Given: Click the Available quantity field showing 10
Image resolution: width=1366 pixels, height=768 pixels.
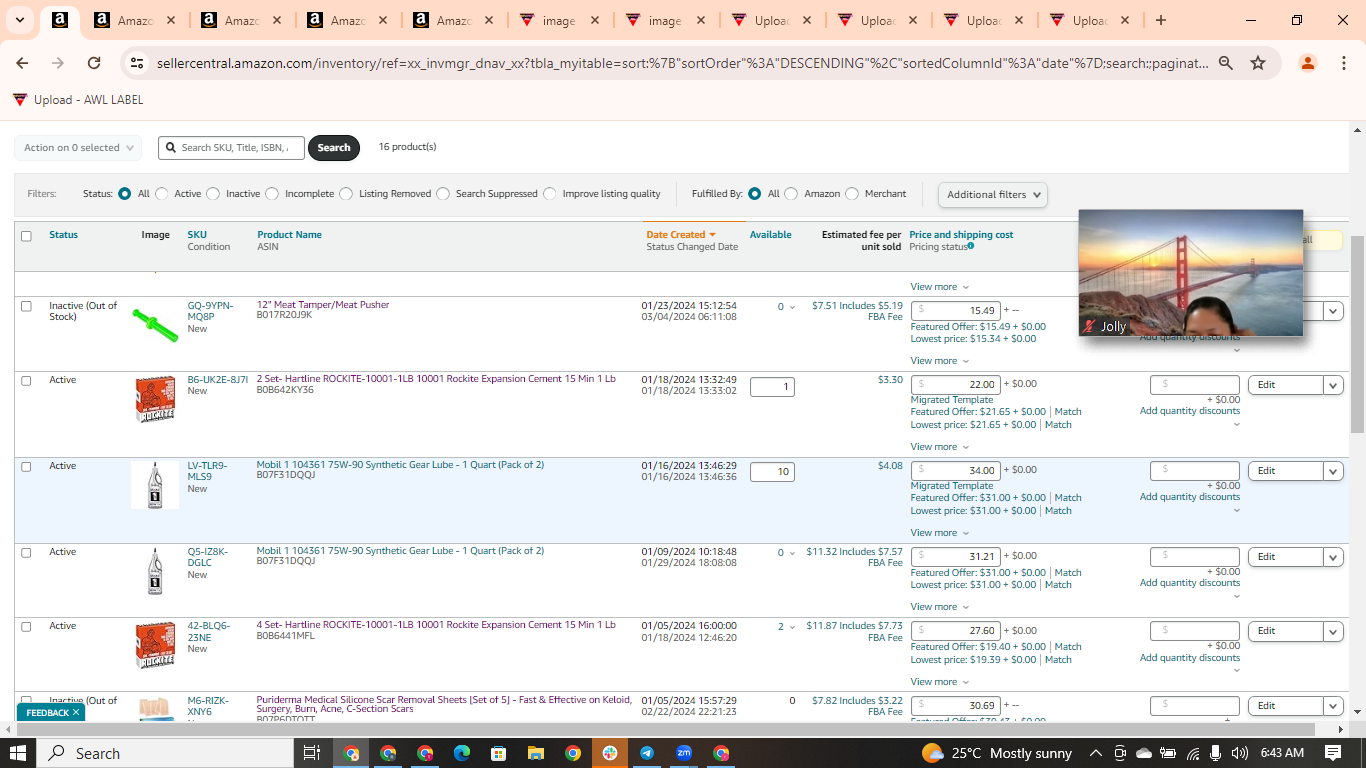Looking at the screenshot, I should coord(772,472).
